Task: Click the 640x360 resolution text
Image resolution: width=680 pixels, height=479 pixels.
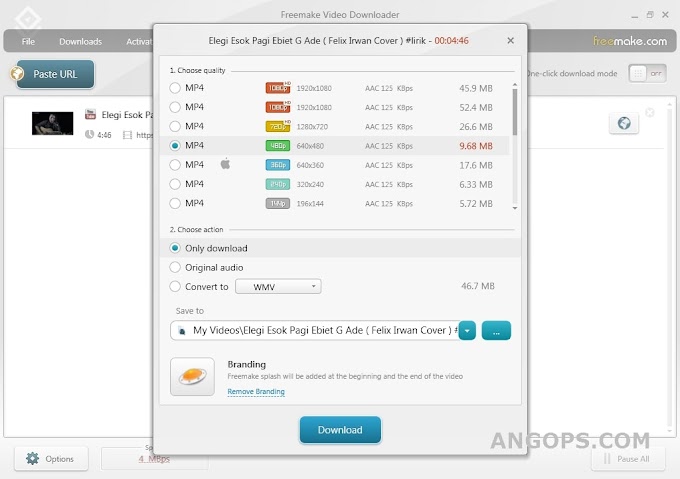Action: pos(310,165)
